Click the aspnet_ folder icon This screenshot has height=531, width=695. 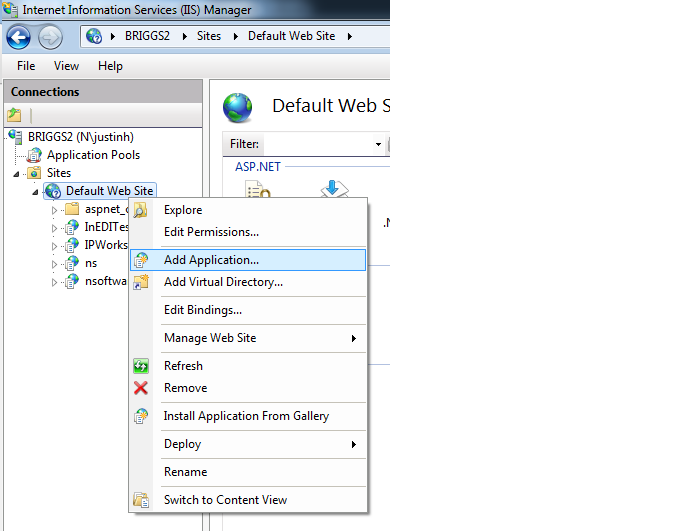(x=71, y=209)
